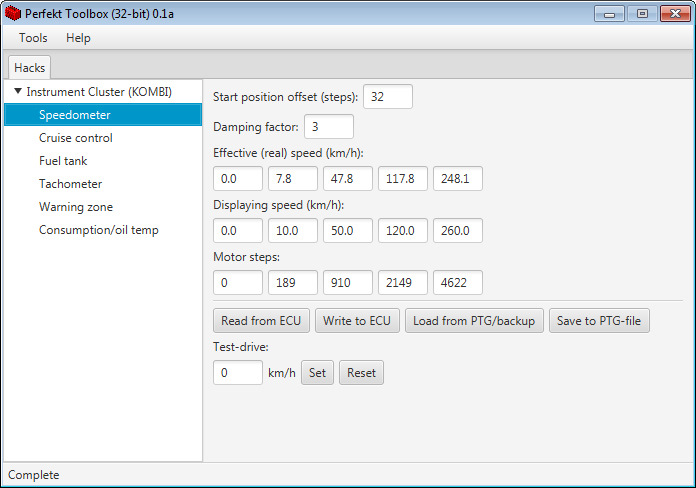Open the Tools menu
696x488 pixels.
point(33,38)
